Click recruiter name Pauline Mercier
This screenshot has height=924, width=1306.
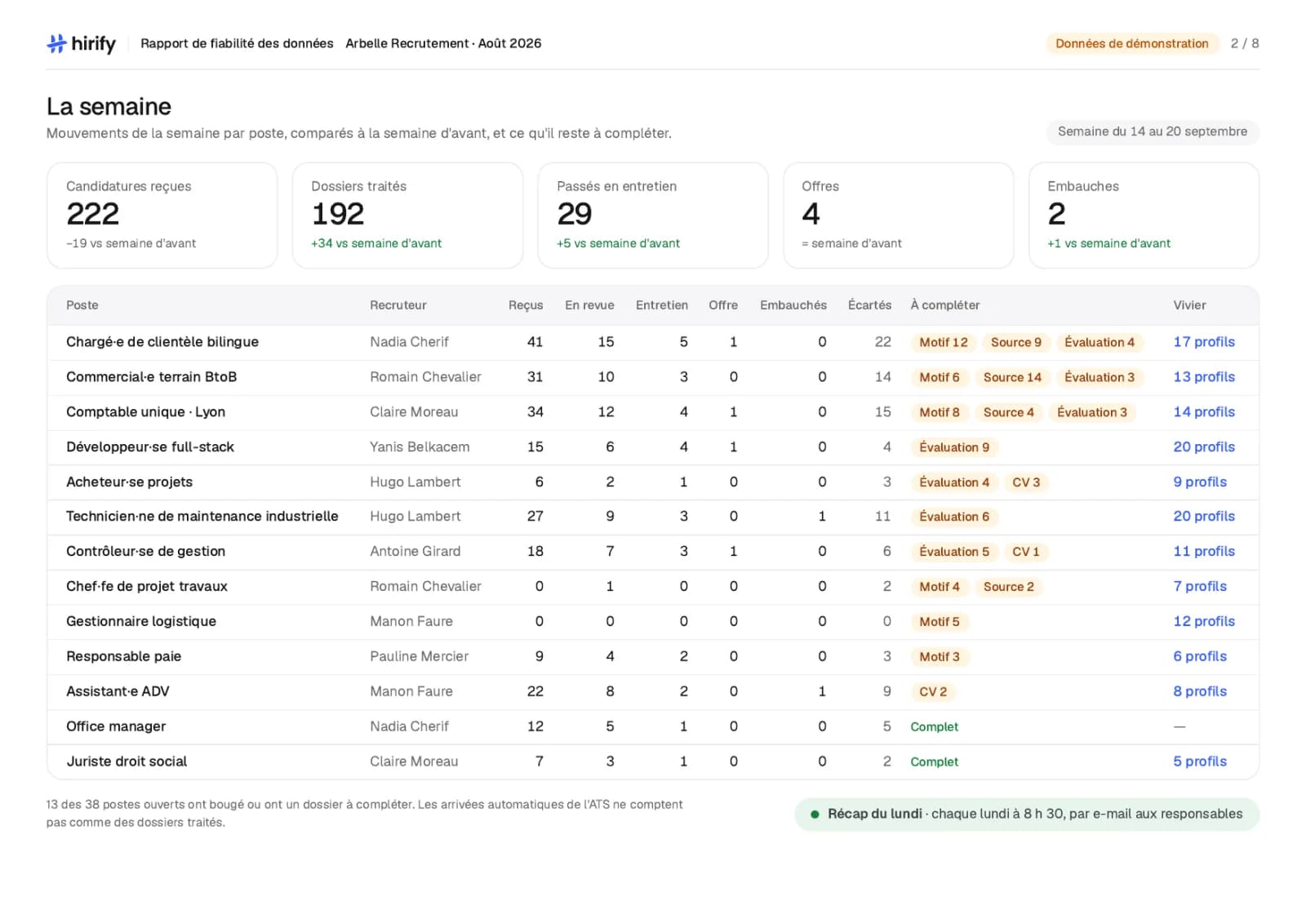pyautogui.click(x=420, y=657)
